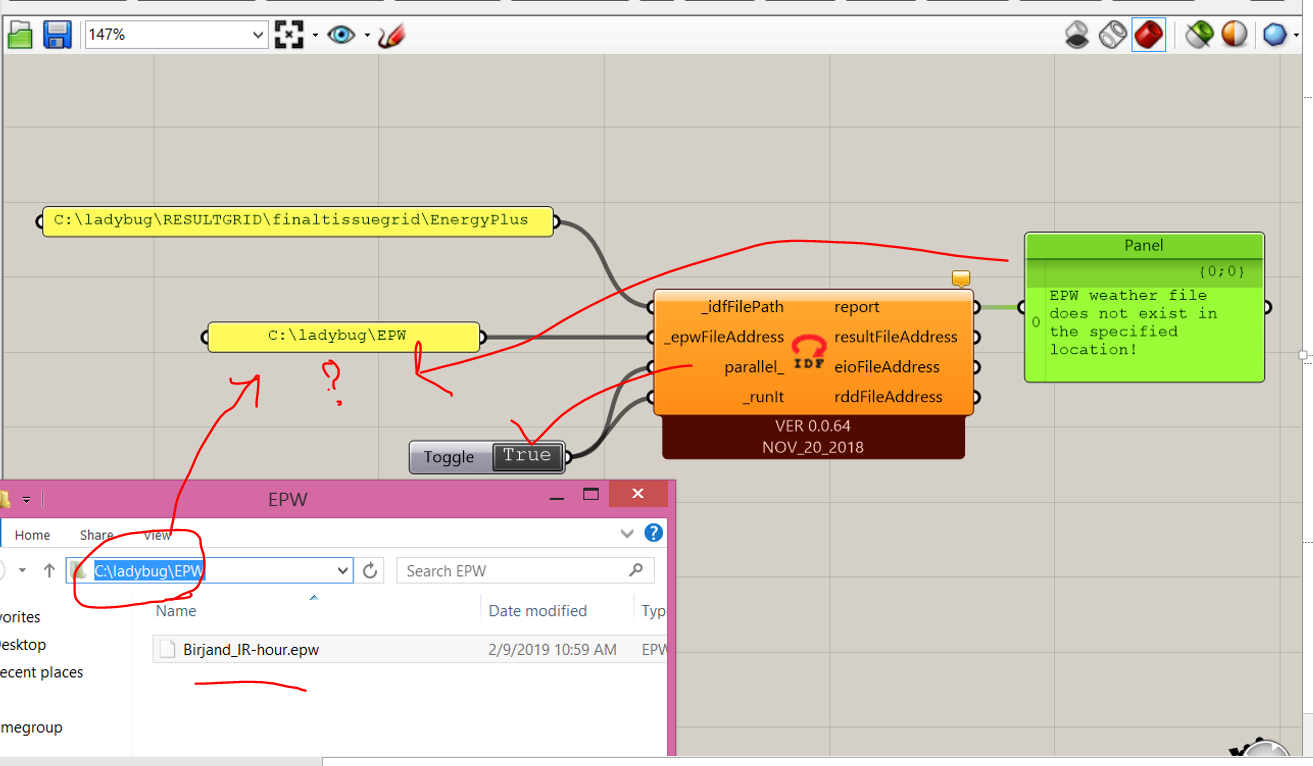Open the Home tab in Explorer
Image resolution: width=1313 pixels, height=766 pixels.
32,535
